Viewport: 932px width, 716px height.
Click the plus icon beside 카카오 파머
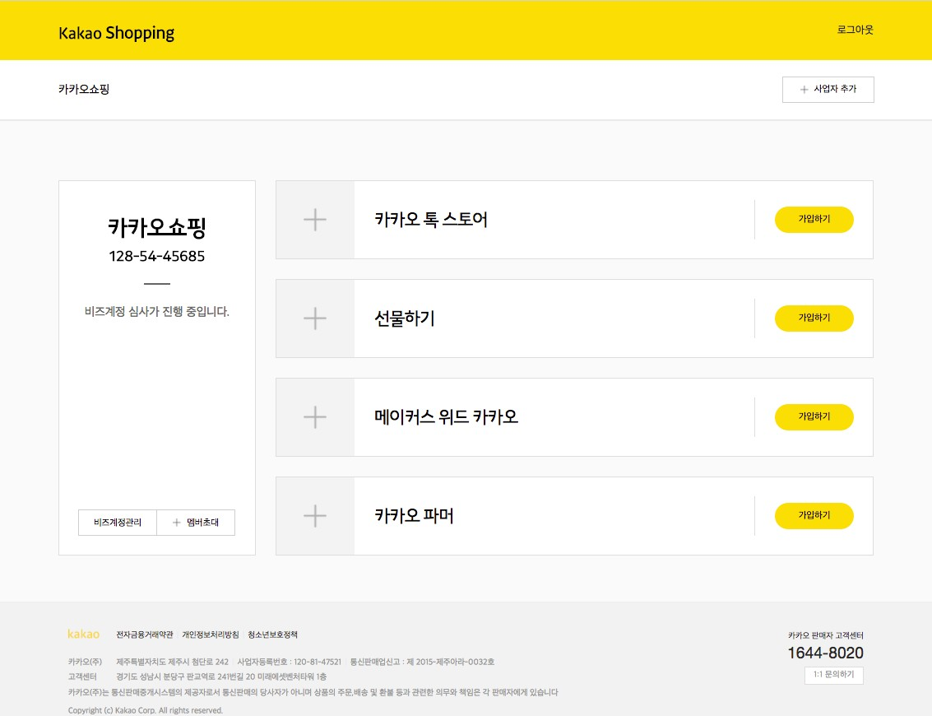315,516
